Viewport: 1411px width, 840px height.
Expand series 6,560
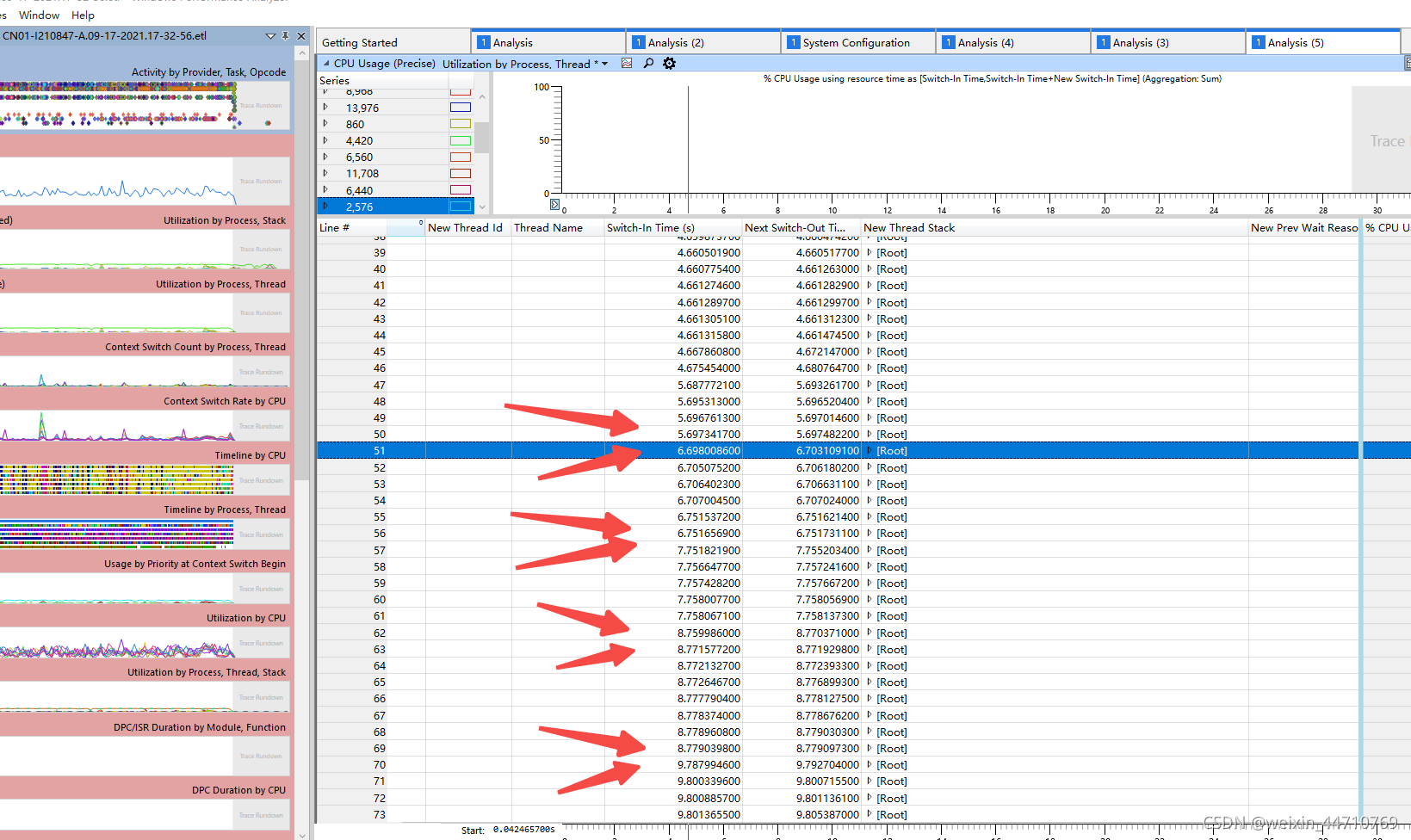[325, 157]
